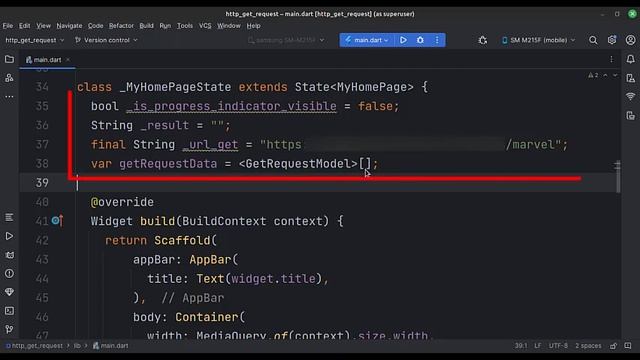
Task: Open IDE settings gear icon
Action: click(x=612, y=40)
